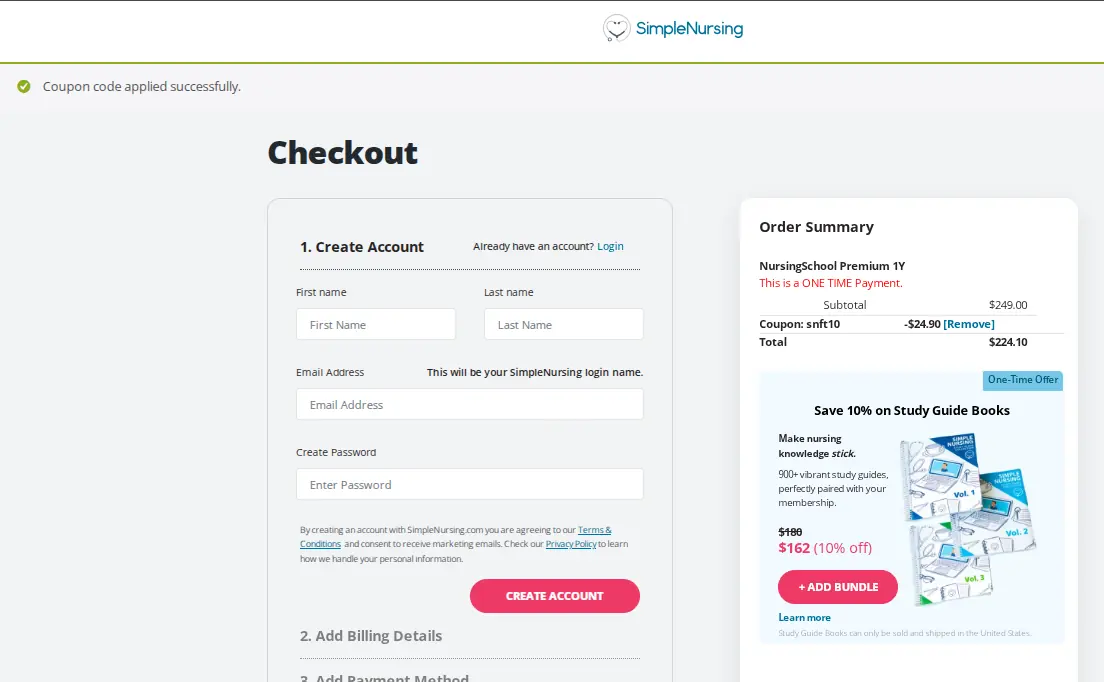
Task: Expand the Add Billing Details section
Action: tap(371, 636)
